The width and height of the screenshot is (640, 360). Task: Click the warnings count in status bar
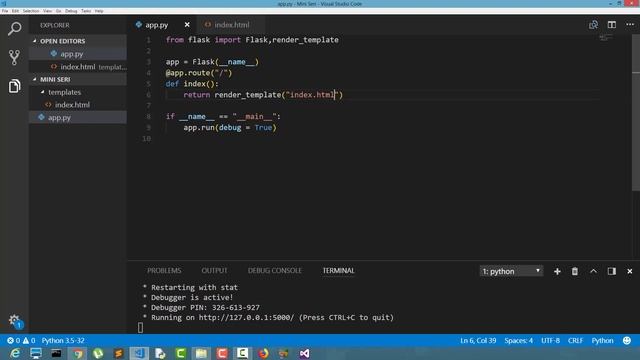(x=29, y=340)
